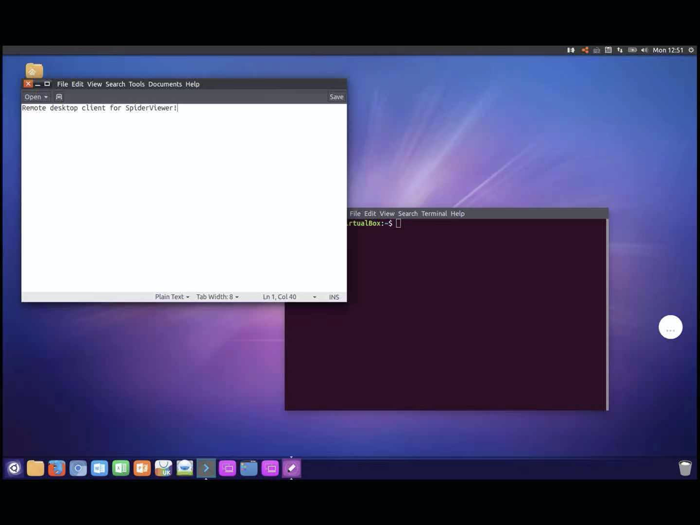Open the View menu in the Terminal window
The height and width of the screenshot is (525, 700).
point(387,213)
